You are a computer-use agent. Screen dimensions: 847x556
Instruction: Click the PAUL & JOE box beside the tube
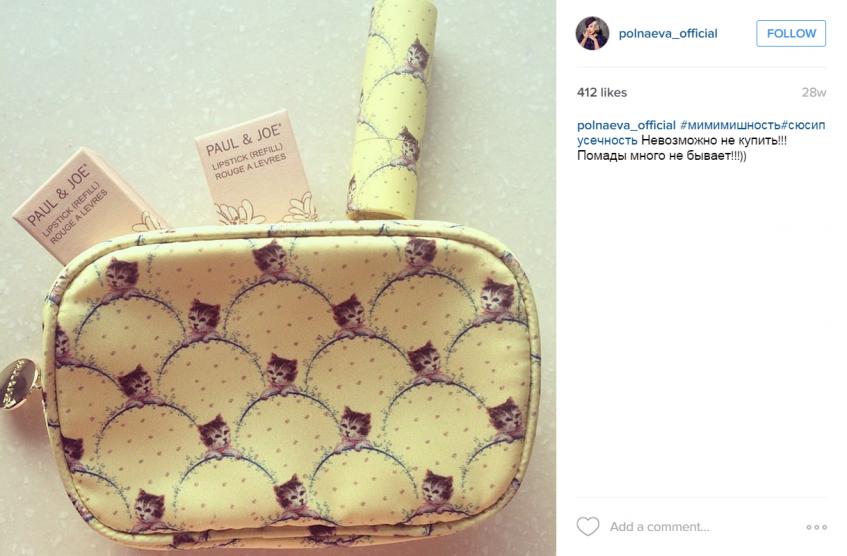tap(253, 166)
